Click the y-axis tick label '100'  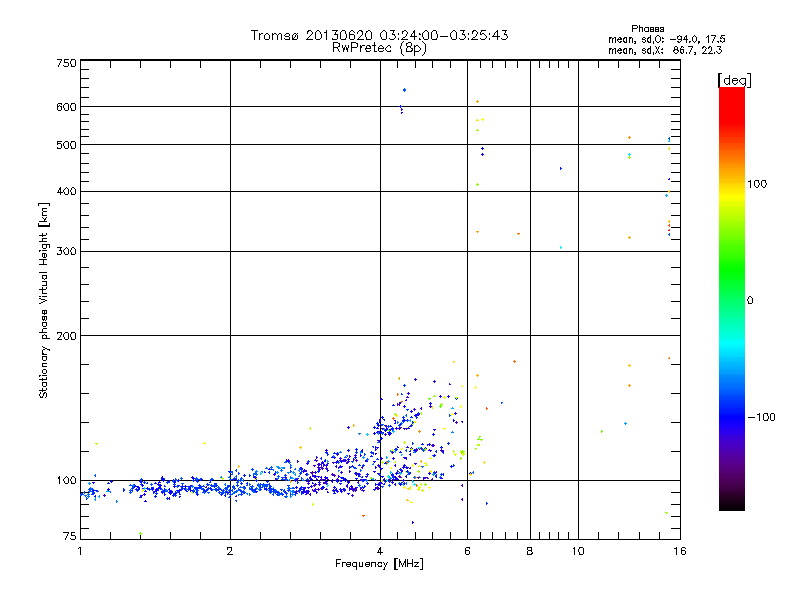pyautogui.click(x=66, y=481)
